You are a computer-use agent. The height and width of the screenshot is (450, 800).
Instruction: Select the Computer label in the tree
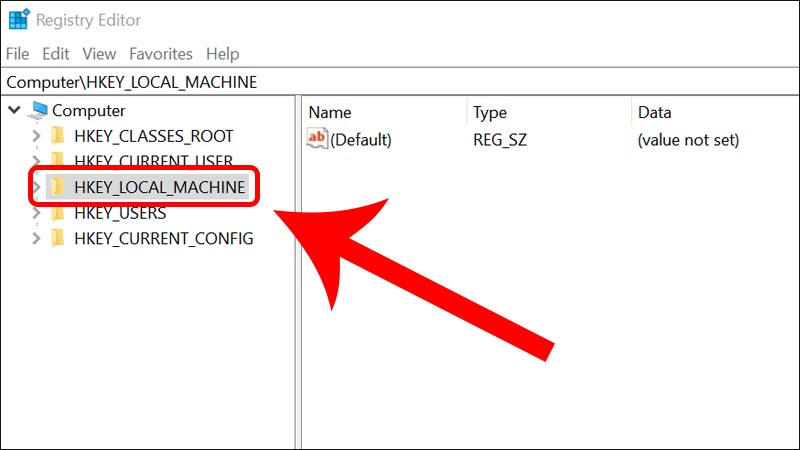[x=88, y=111]
